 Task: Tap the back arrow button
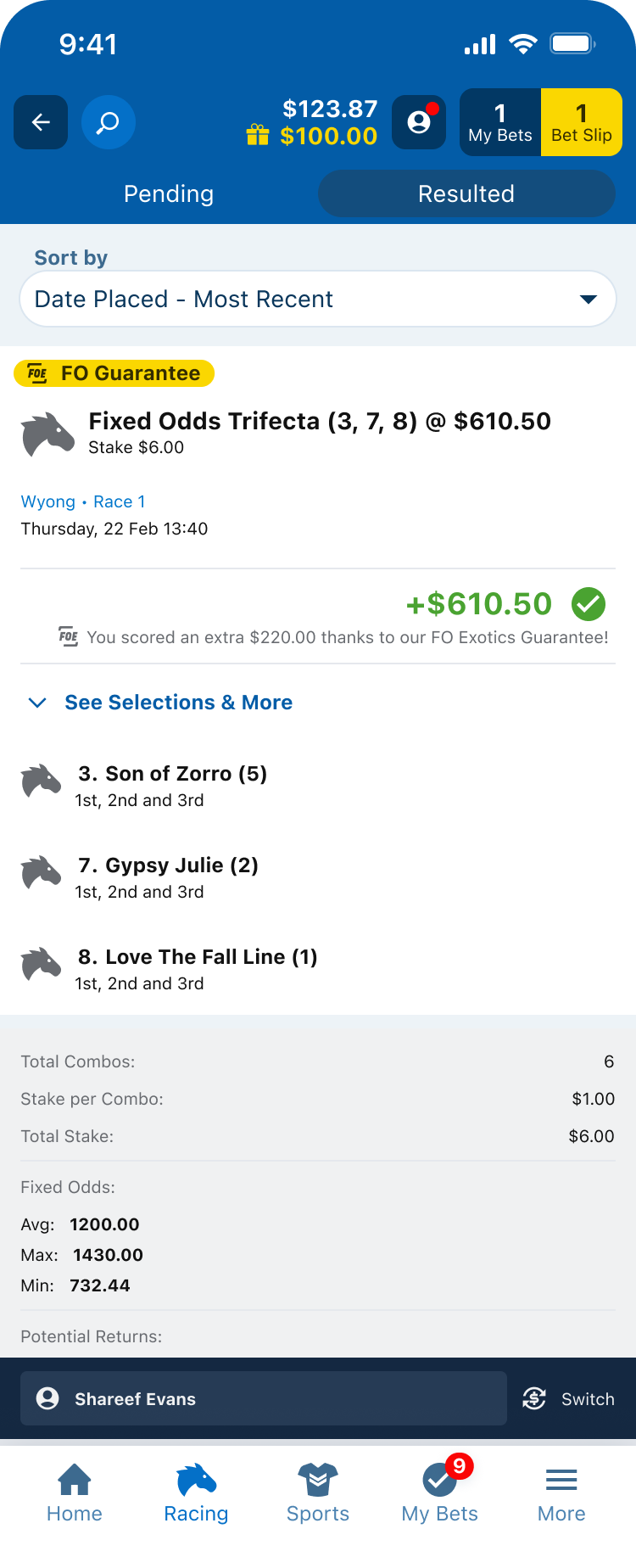41,122
